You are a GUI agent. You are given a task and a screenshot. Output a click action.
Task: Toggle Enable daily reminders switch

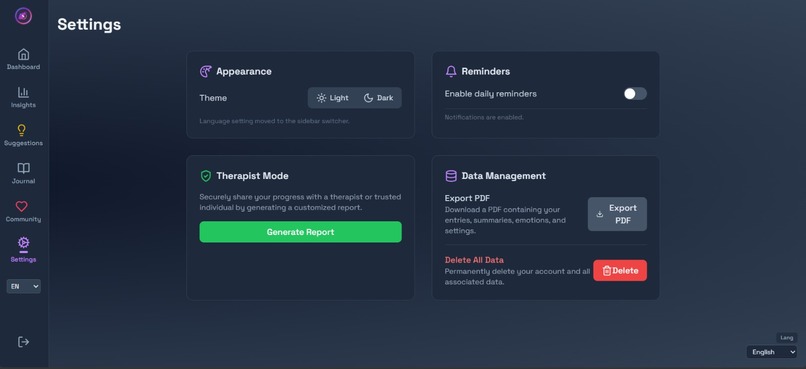pyautogui.click(x=635, y=94)
